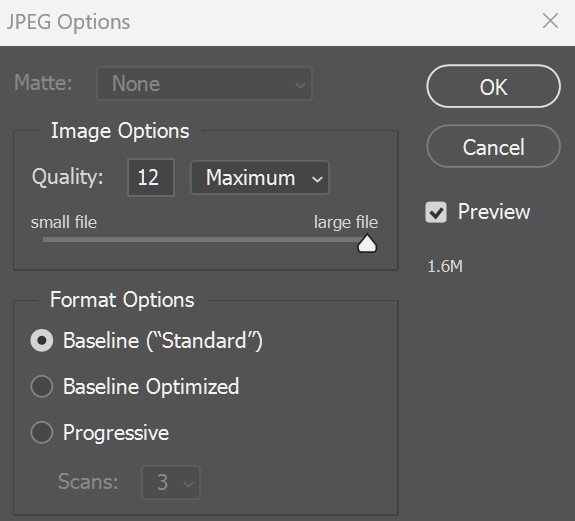
Task: Click the Progressive label text
Action: pos(116,433)
